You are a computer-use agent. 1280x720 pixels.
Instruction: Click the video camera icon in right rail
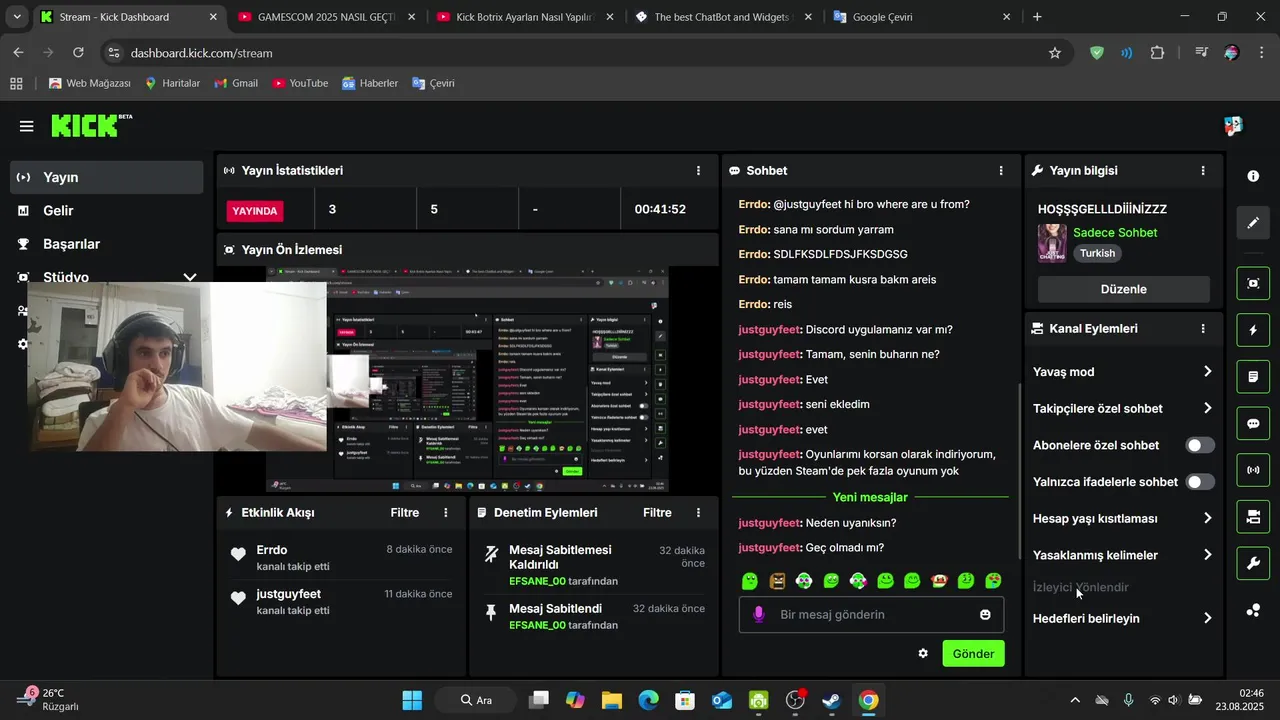click(x=1253, y=517)
